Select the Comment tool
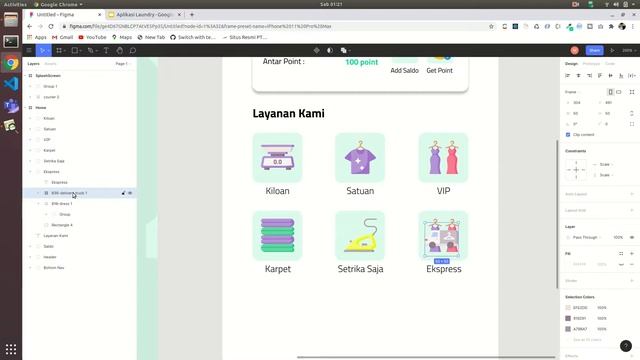Image resolution: width=640 pixels, height=360 pixels. 133,51
